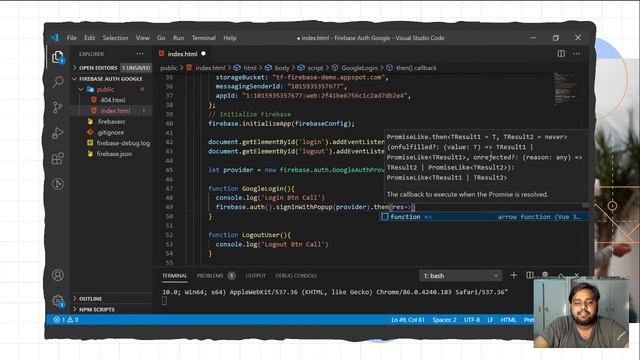This screenshot has width=640, height=360.
Task: Click the html breadcrumb segment
Action: (250, 68)
